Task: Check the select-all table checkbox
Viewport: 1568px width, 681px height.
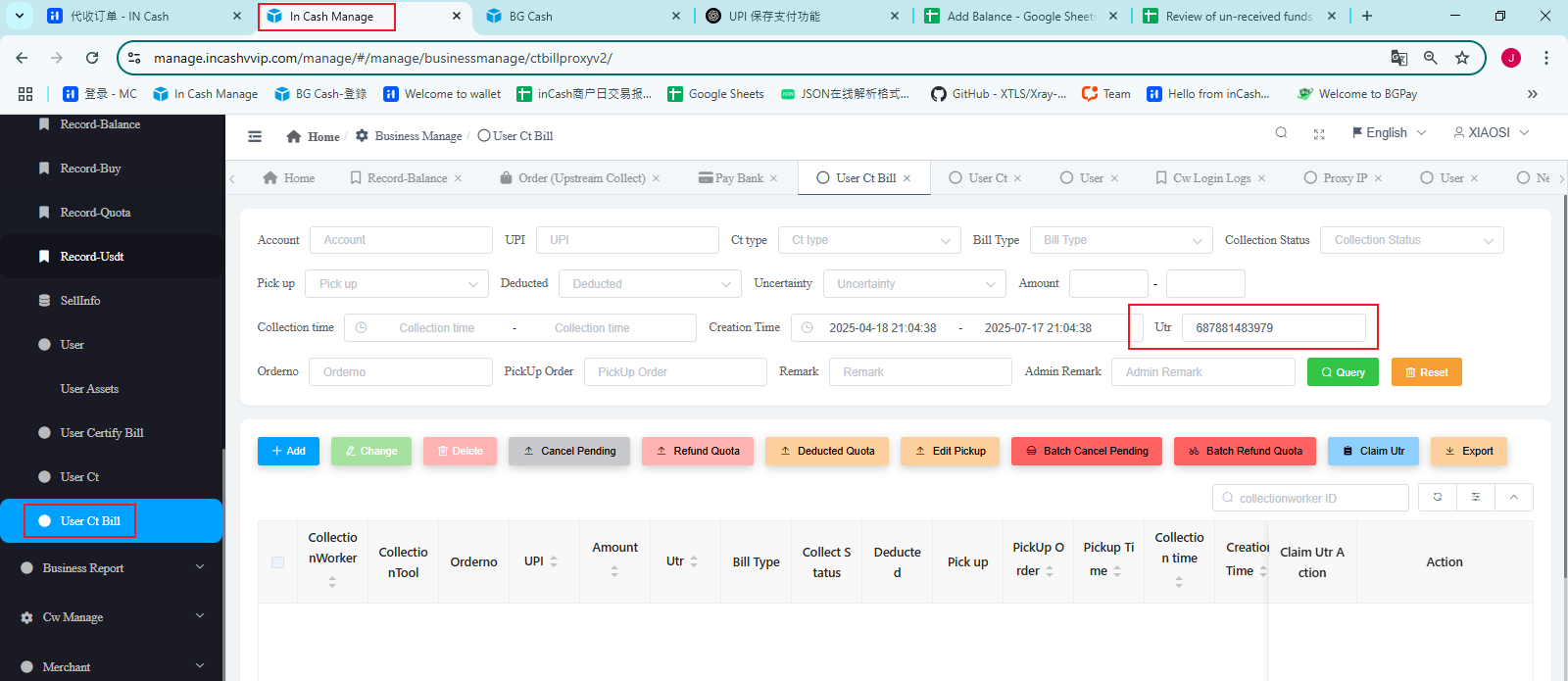Action: [x=277, y=562]
